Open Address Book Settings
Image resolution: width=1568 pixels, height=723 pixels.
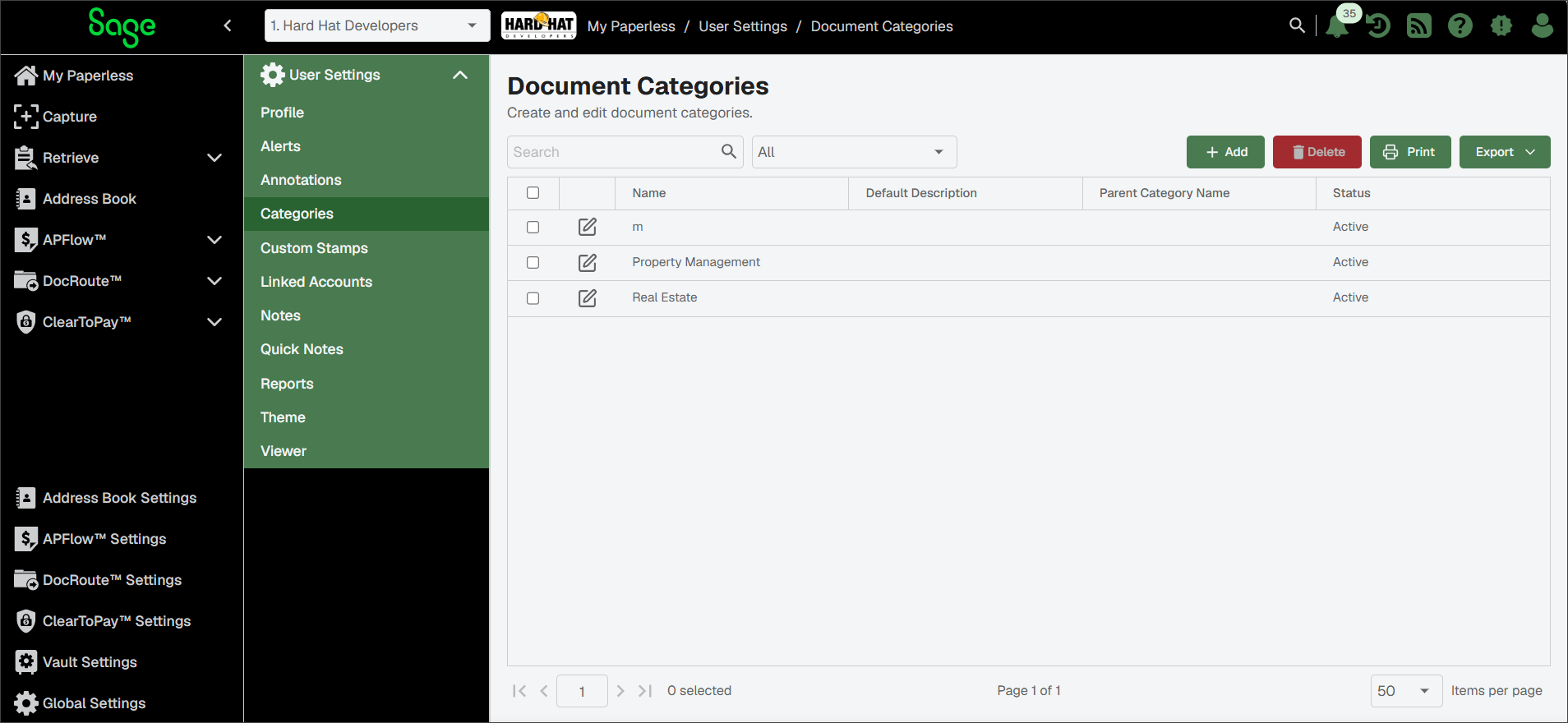[106, 498]
